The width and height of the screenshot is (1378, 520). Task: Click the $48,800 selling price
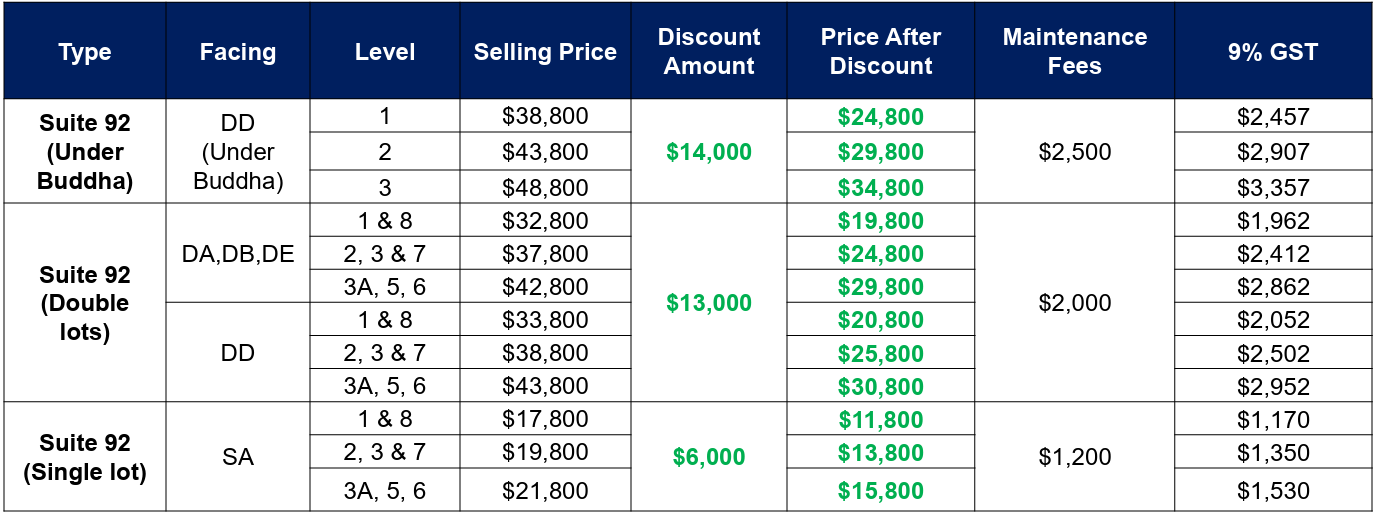click(545, 188)
